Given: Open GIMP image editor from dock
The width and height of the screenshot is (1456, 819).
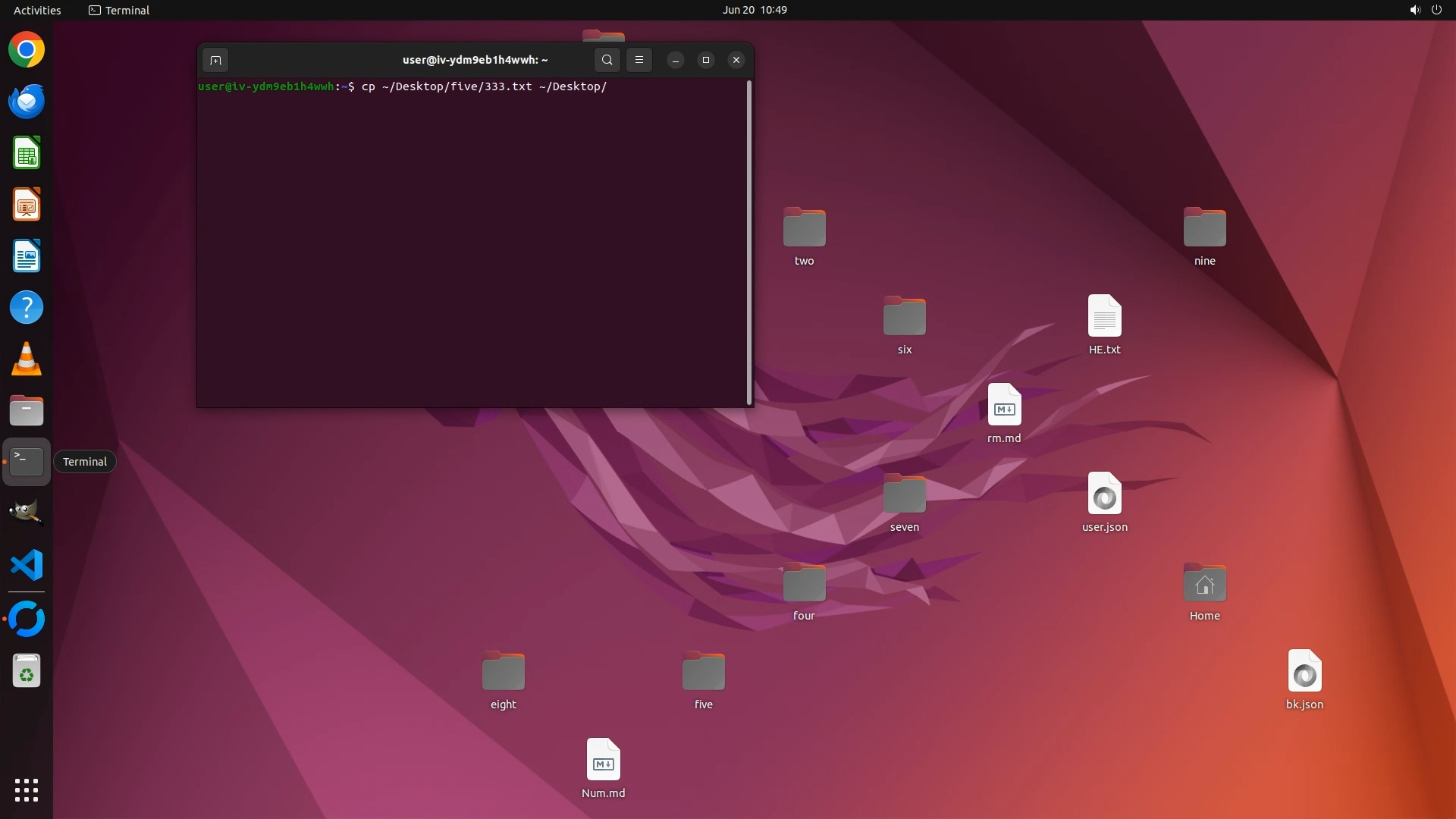Looking at the screenshot, I should pyautogui.click(x=27, y=513).
